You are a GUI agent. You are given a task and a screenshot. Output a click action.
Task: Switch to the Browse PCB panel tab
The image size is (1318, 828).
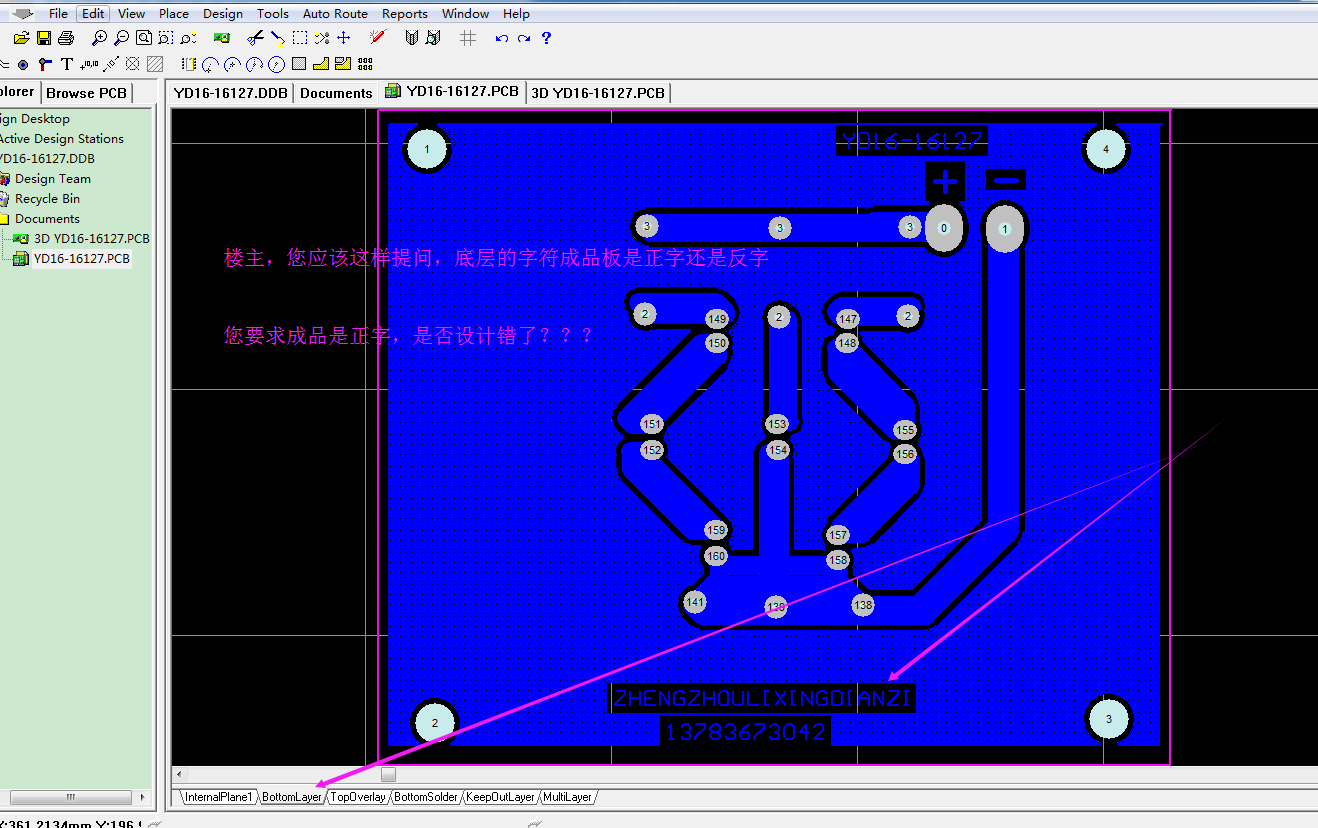[x=86, y=92]
